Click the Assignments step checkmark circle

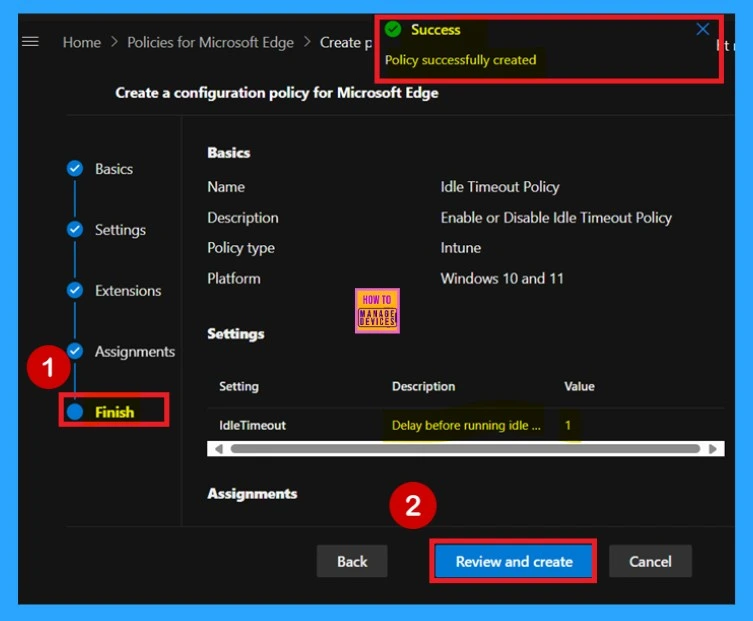(75, 351)
